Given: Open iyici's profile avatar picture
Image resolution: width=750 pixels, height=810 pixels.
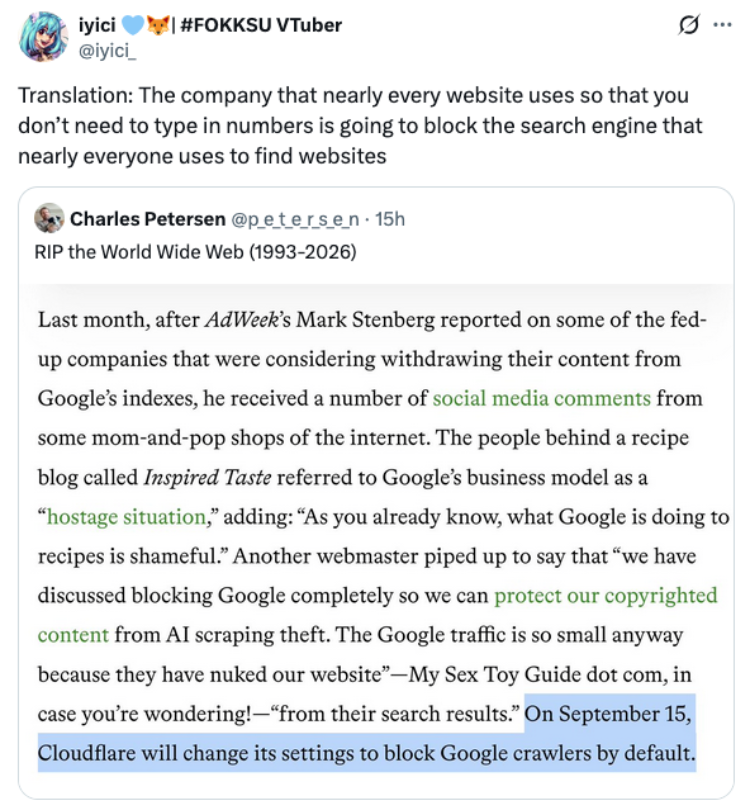Looking at the screenshot, I should 43,37.
